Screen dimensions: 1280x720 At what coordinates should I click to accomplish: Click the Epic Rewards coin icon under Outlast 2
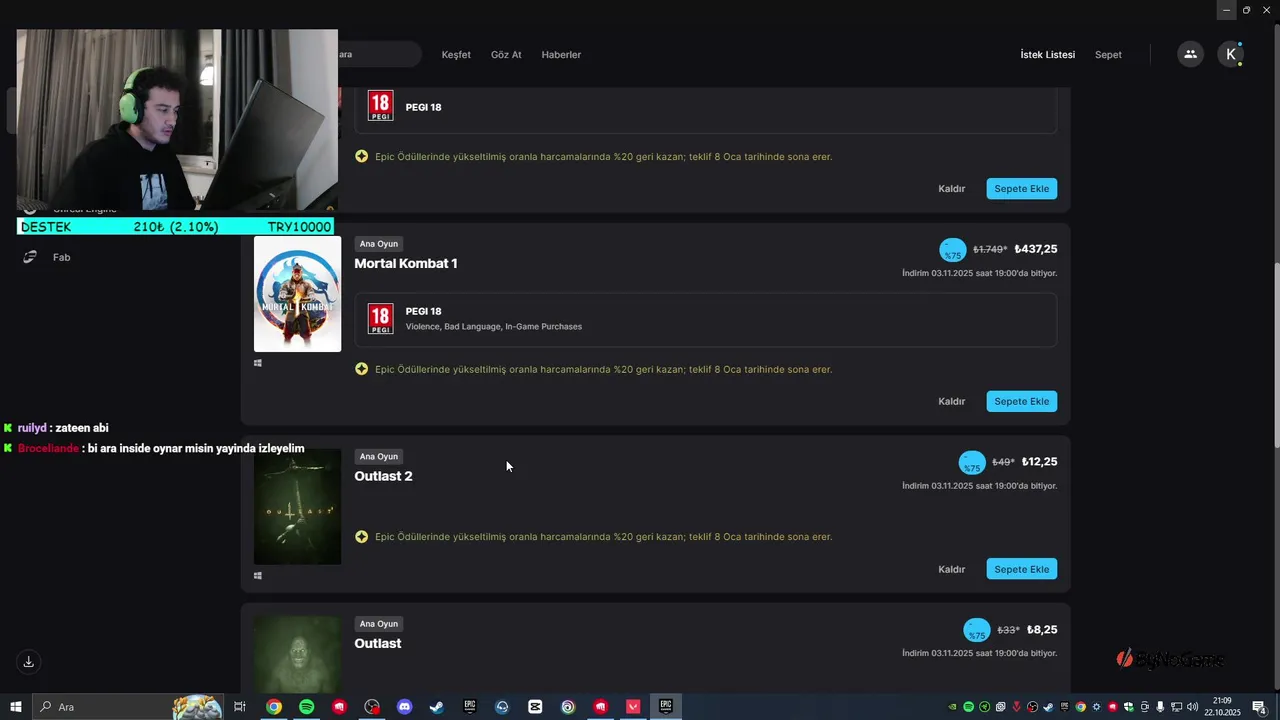362,537
